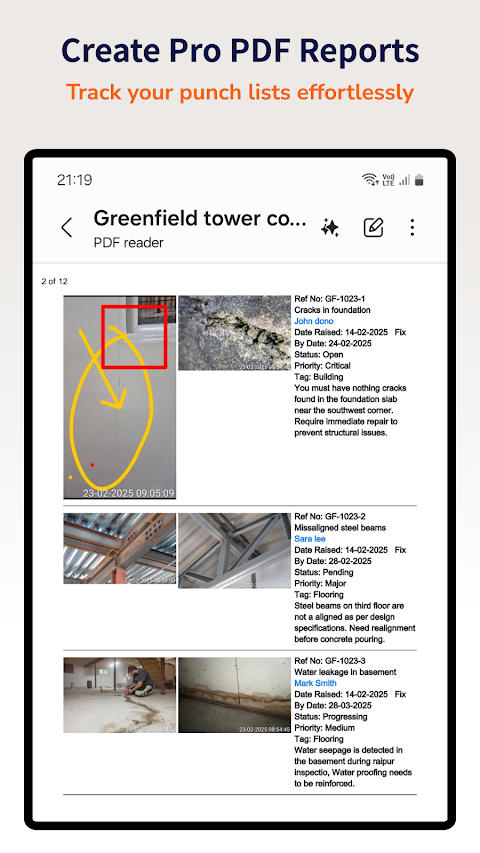Tap the PDF reader subtitle
Screen dimensions: 480x853
[128, 243]
